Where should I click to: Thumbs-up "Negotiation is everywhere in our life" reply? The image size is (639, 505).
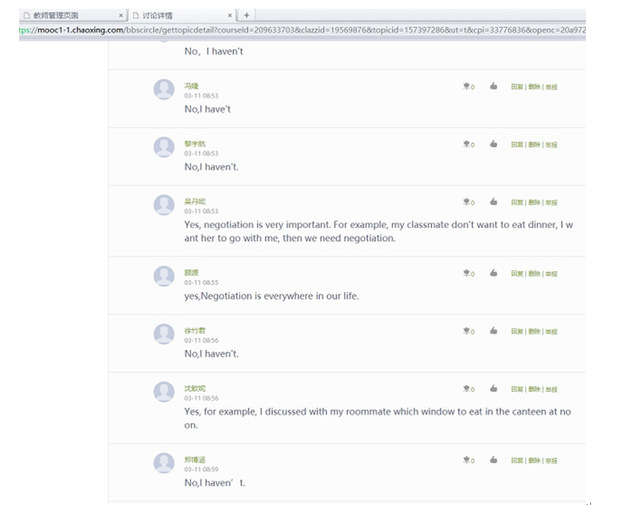(494, 273)
